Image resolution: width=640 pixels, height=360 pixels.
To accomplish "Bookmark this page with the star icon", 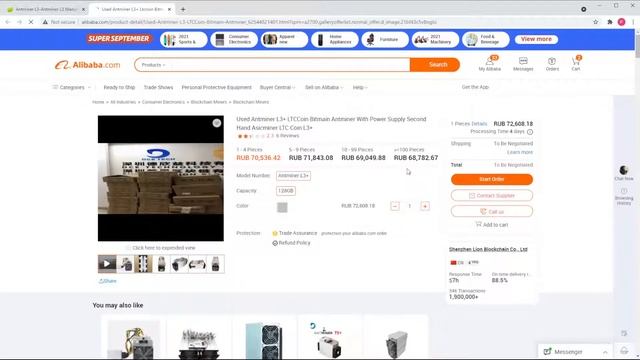I will 596,22.
